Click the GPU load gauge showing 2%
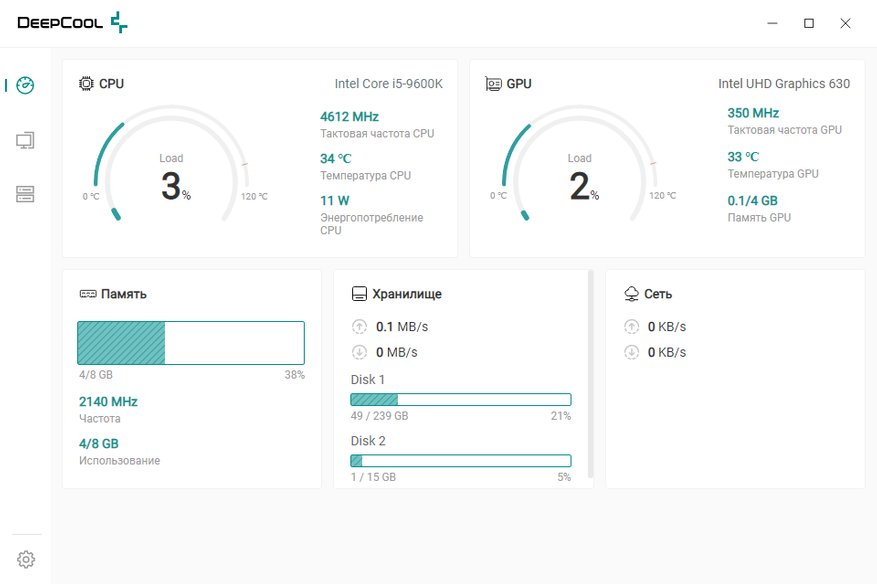 coord(579,163)
